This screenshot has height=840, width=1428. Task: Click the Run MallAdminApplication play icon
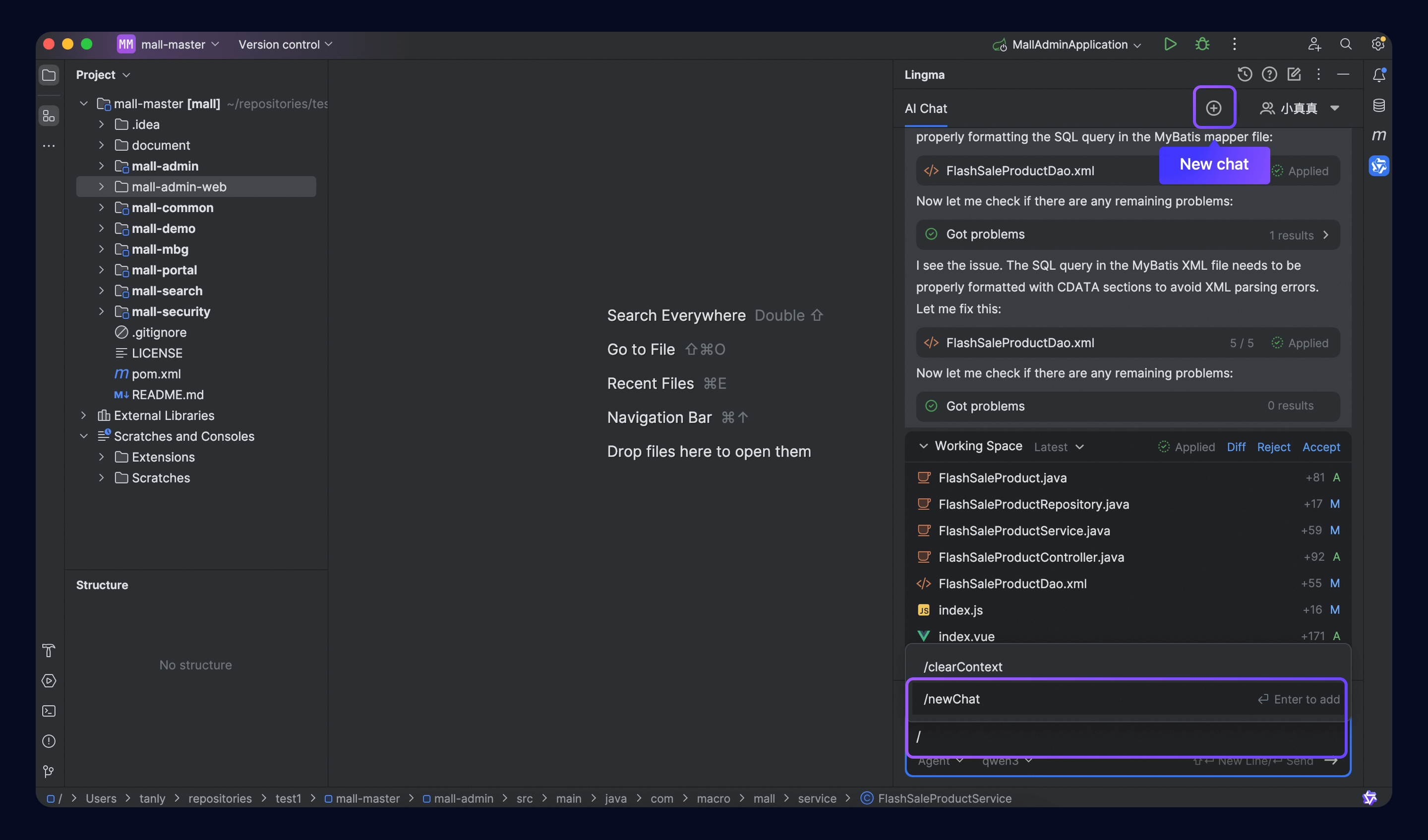pyautogui.click(x=1170, y=44)
